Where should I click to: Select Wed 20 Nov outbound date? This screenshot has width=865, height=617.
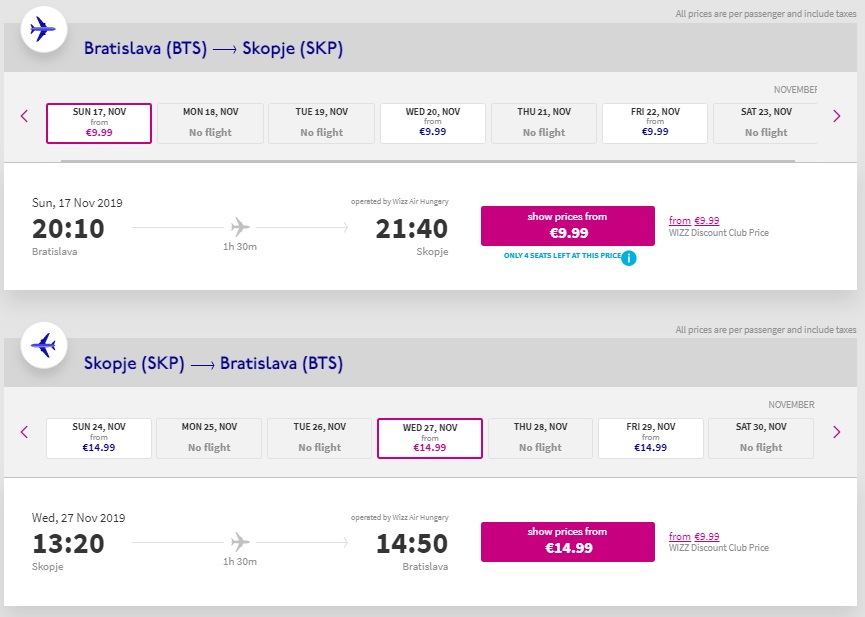tap(432, 123)
